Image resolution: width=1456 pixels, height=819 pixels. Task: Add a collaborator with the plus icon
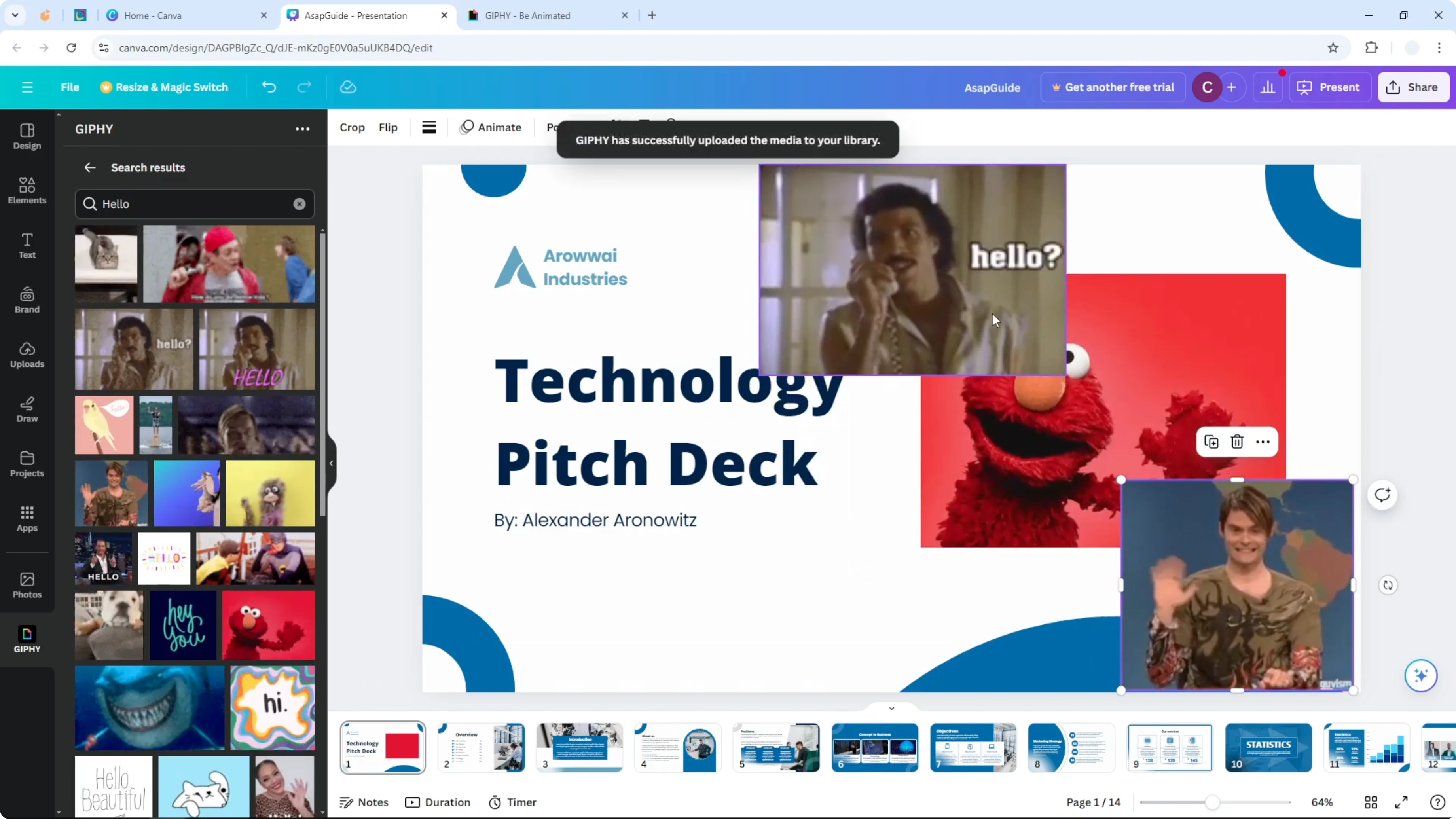tap(1232, 87)
